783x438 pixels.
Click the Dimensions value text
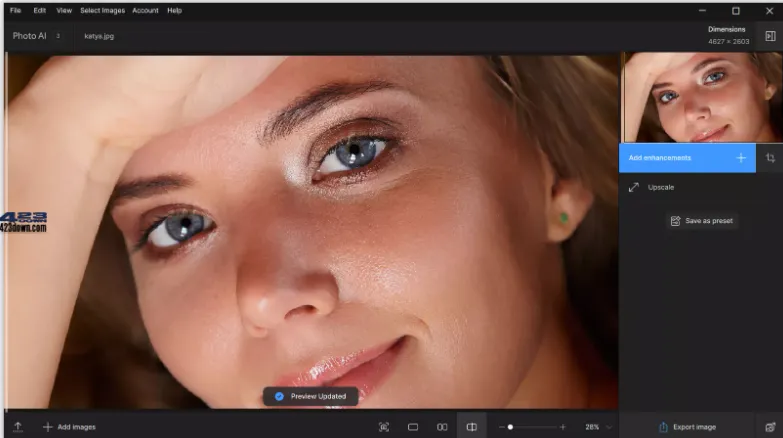coord(729,41)
